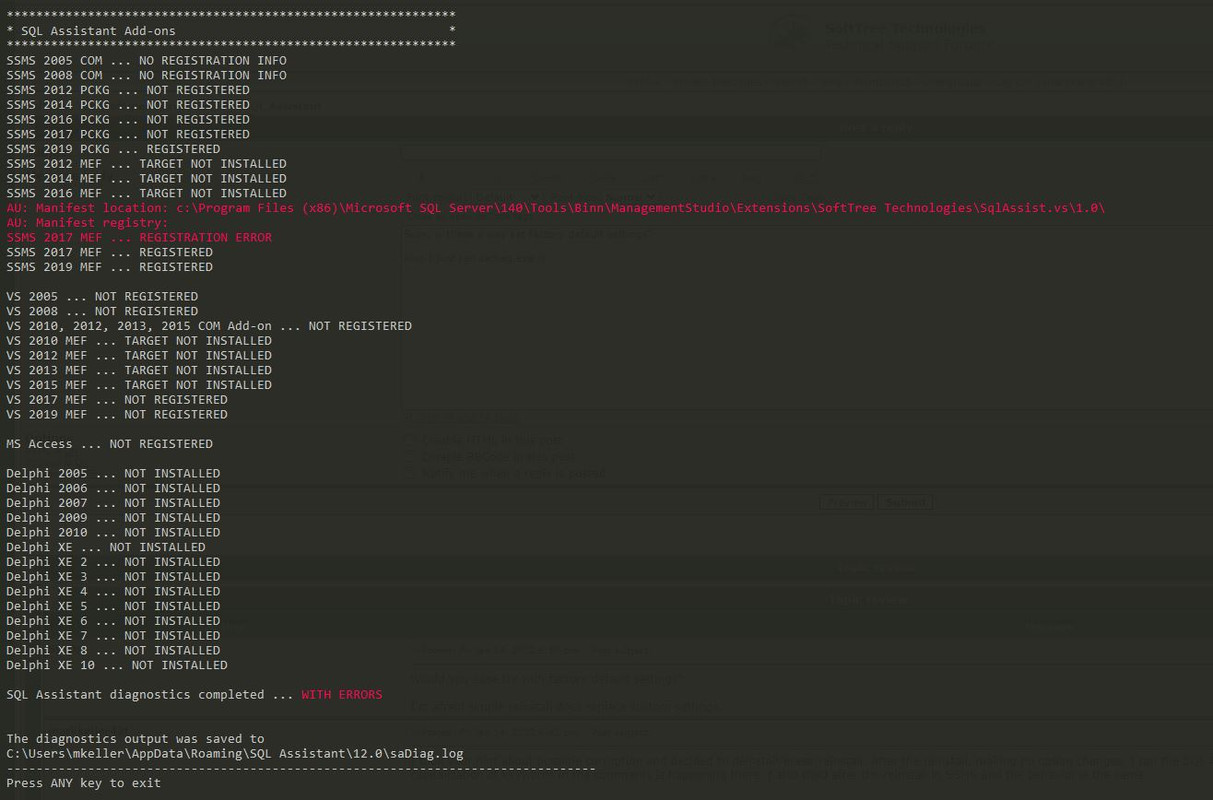Screen dimensions: 1213x800
Task: Click the "SSMS 2019 MEF ... REGISTERED" line
Action: [109, 267]
